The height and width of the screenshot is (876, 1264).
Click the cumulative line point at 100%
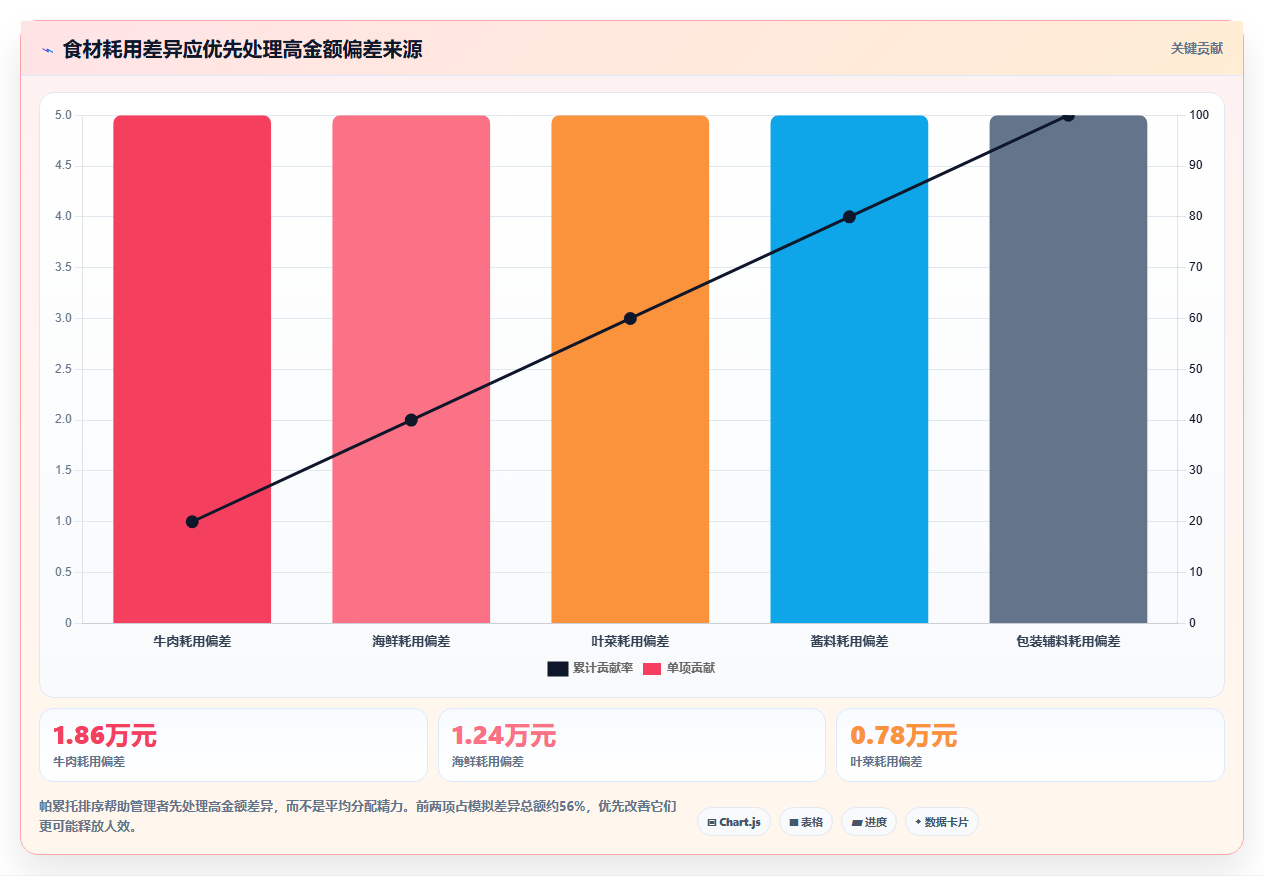(1068, 115)
